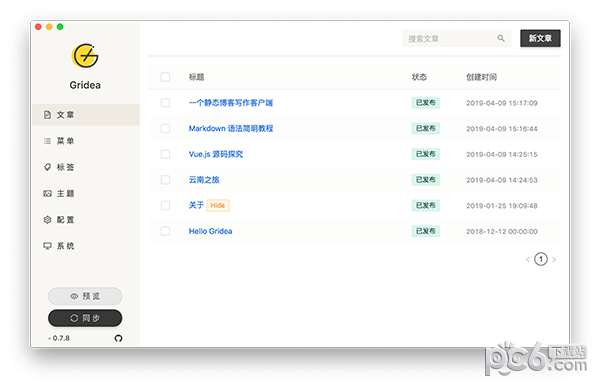Open the post Hello Gridea
The height and width of the screenshot is (388, 600).
click(x=210, y=231)
